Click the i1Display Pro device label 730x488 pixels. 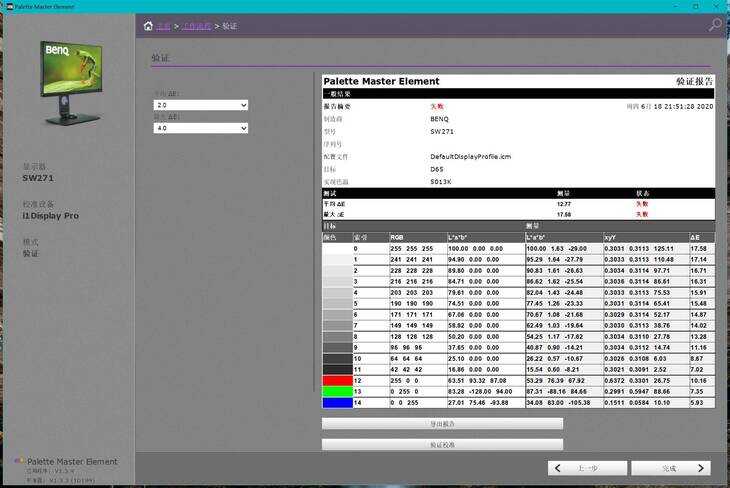[x=51, y=216]
